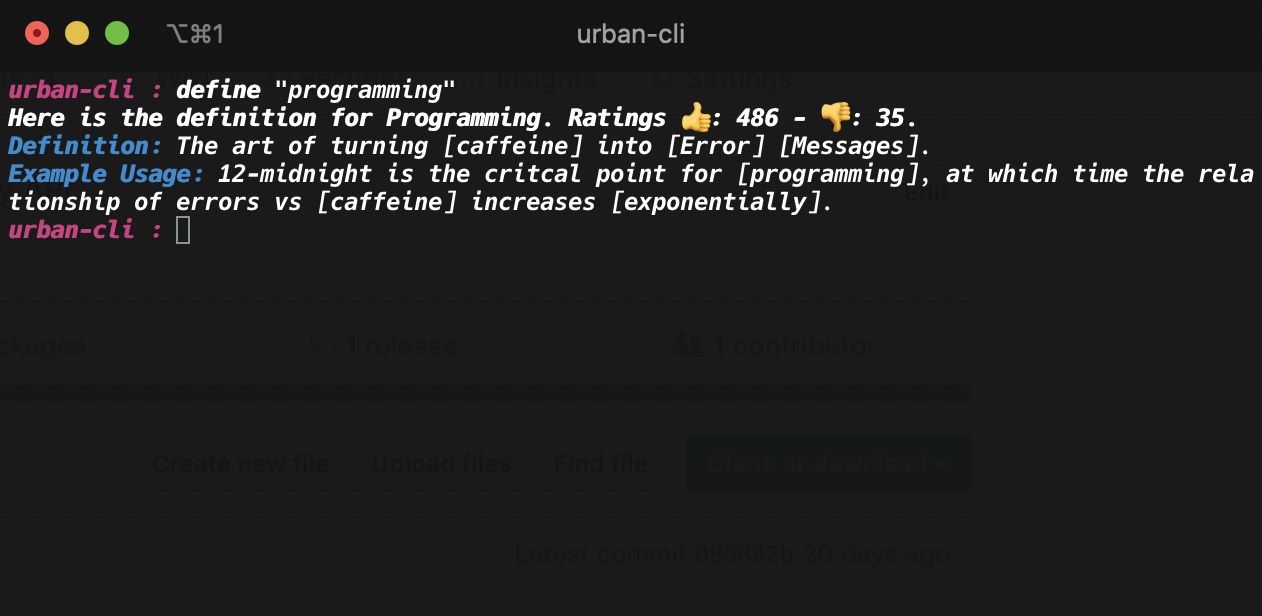Click the Upload files button
Viewport: 1262px width, 616px height.
pyautogui.click(x=441, y=463)
